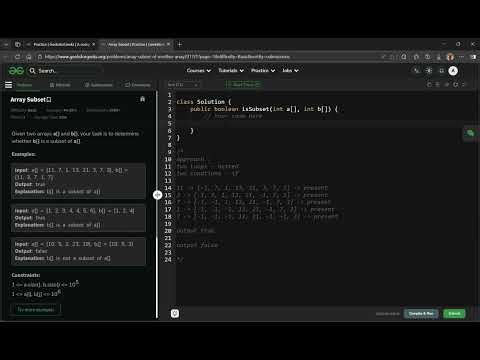Open the green chat bubble at the right edge
Viewport: 480px width, 360px height.
(470, 133)
